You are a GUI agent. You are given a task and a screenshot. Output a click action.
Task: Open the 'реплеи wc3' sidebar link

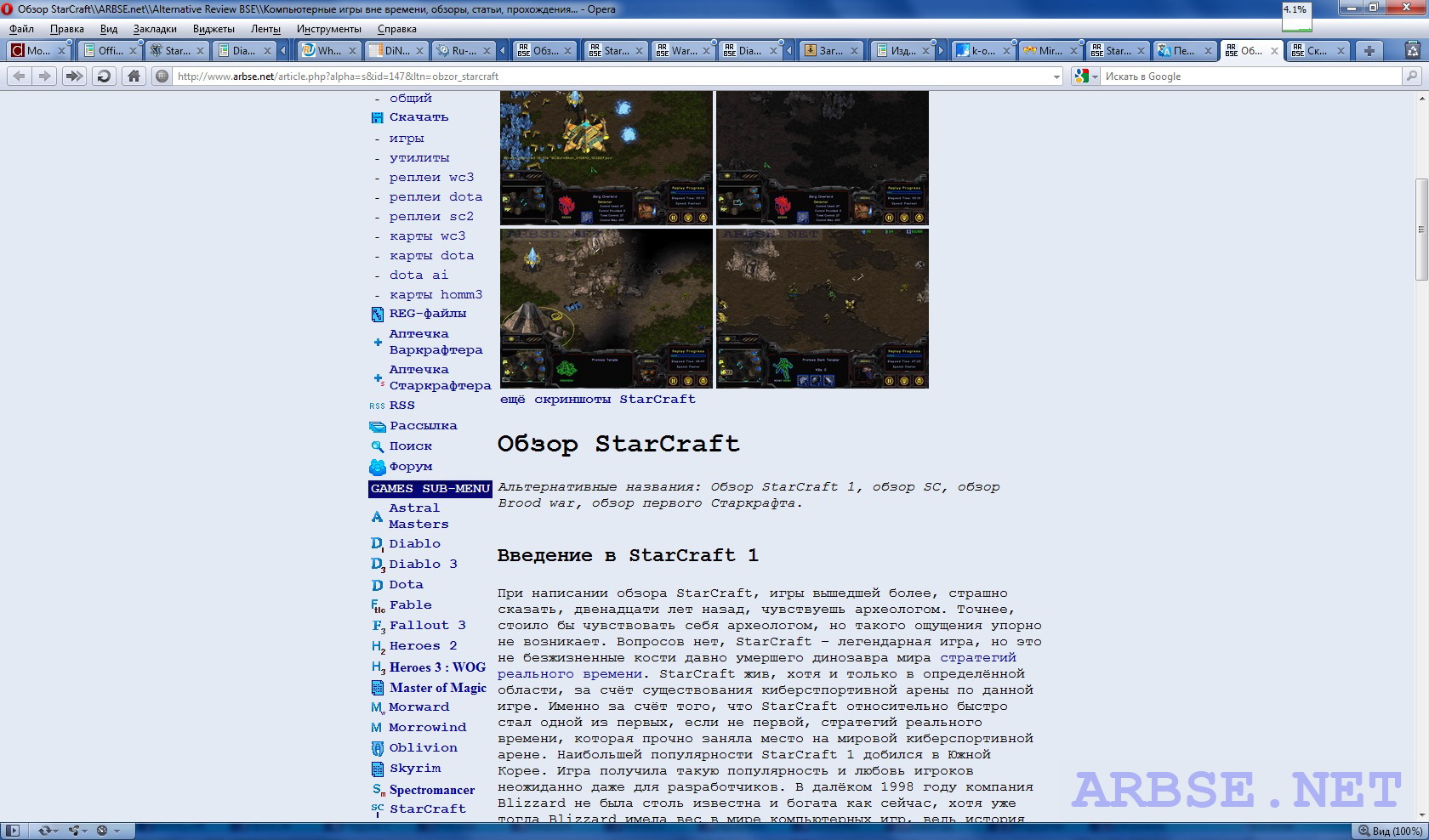point(431,178)
